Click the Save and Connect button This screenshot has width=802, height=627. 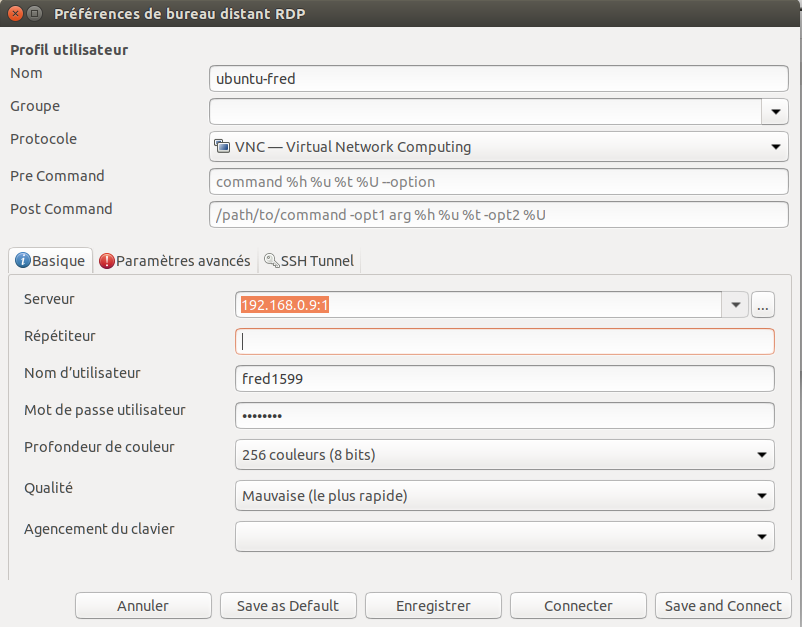(x=723, y=606)
